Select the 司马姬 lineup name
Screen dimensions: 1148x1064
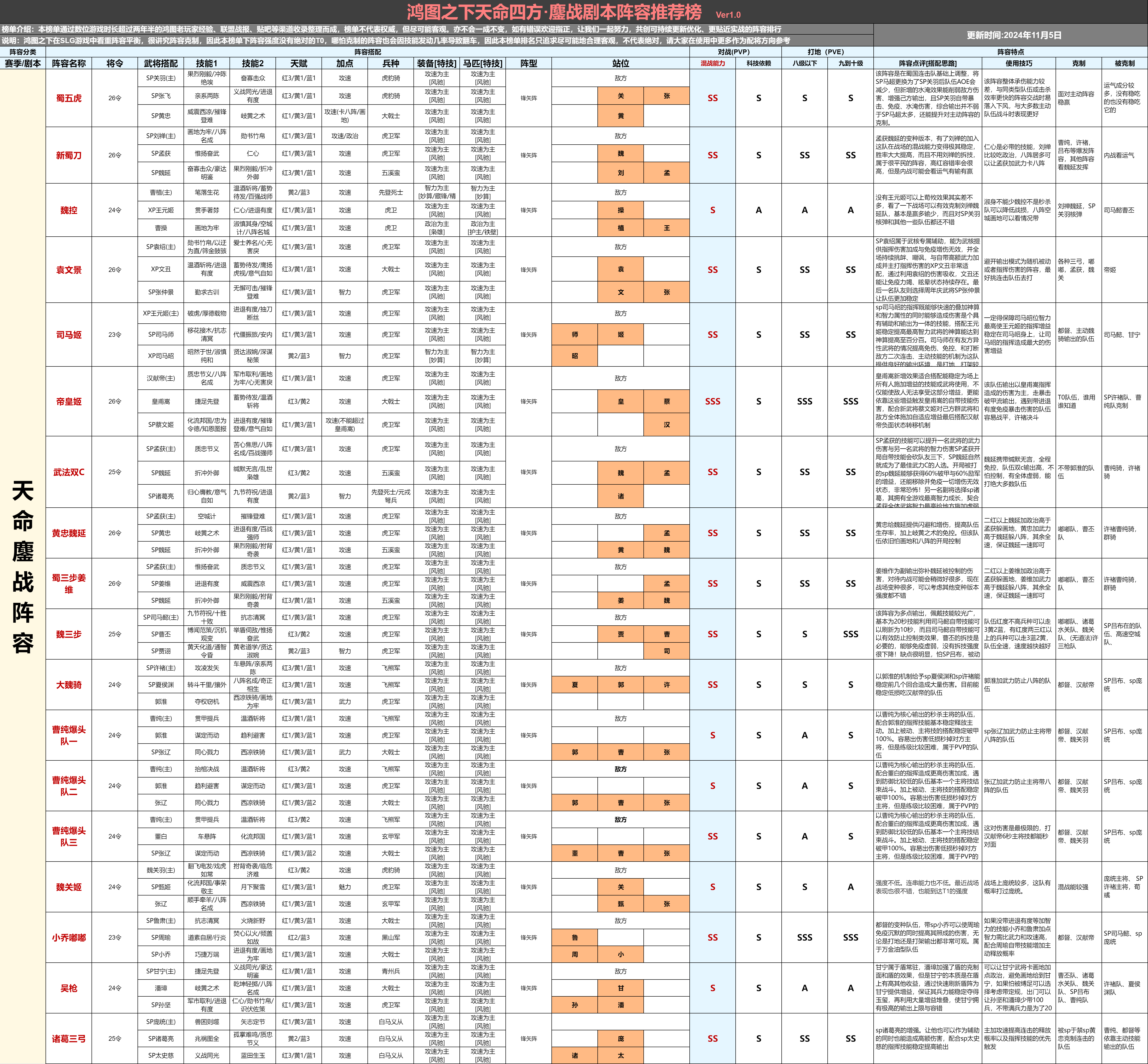tap(69, 335)
